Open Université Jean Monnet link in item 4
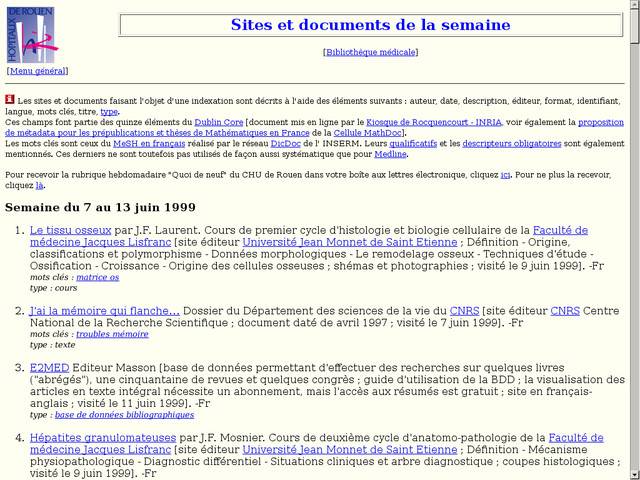640x480 pixels. click(x=350, y=450)
